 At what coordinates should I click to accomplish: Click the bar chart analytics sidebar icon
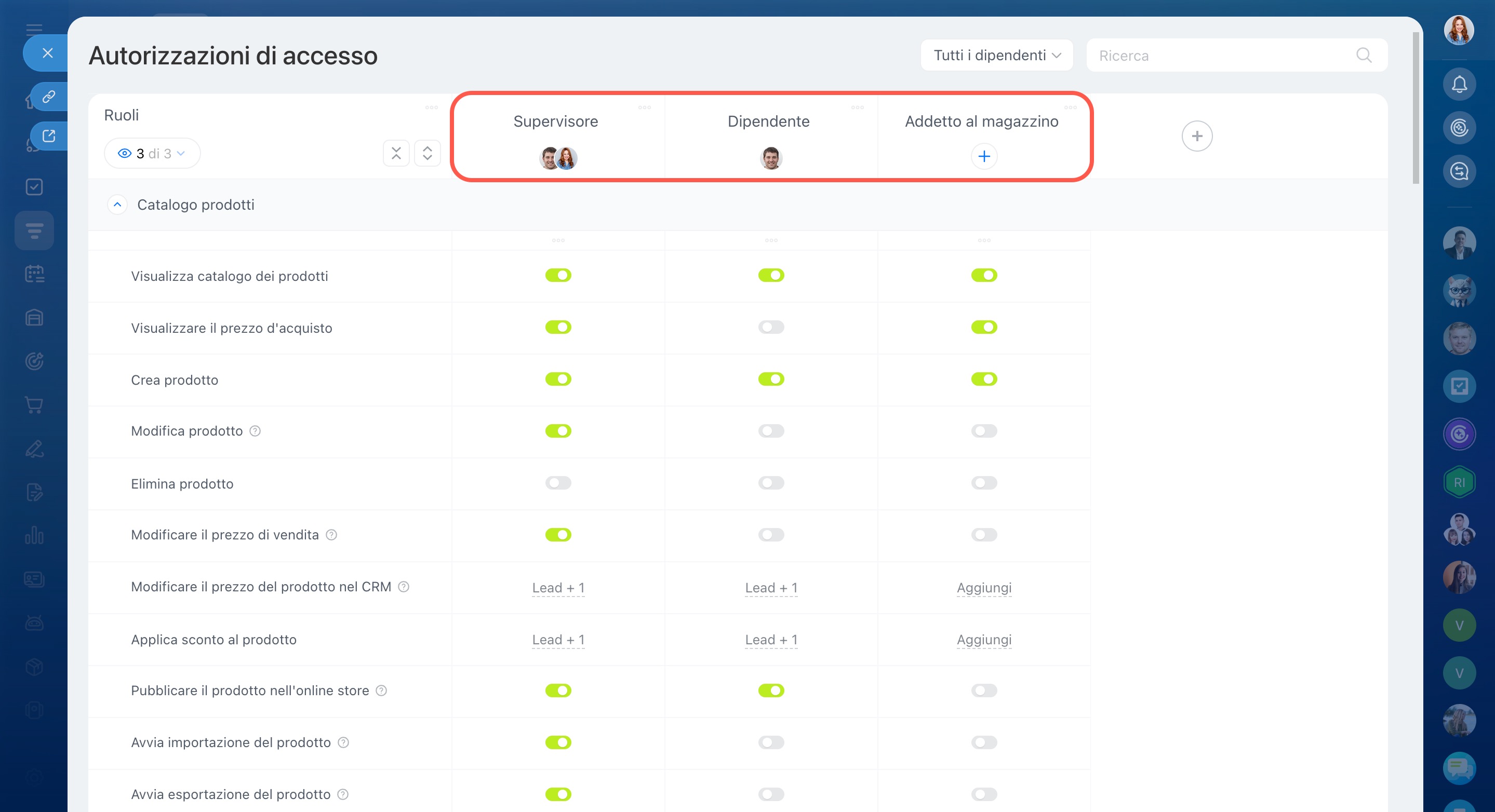(x=34, y=535)
